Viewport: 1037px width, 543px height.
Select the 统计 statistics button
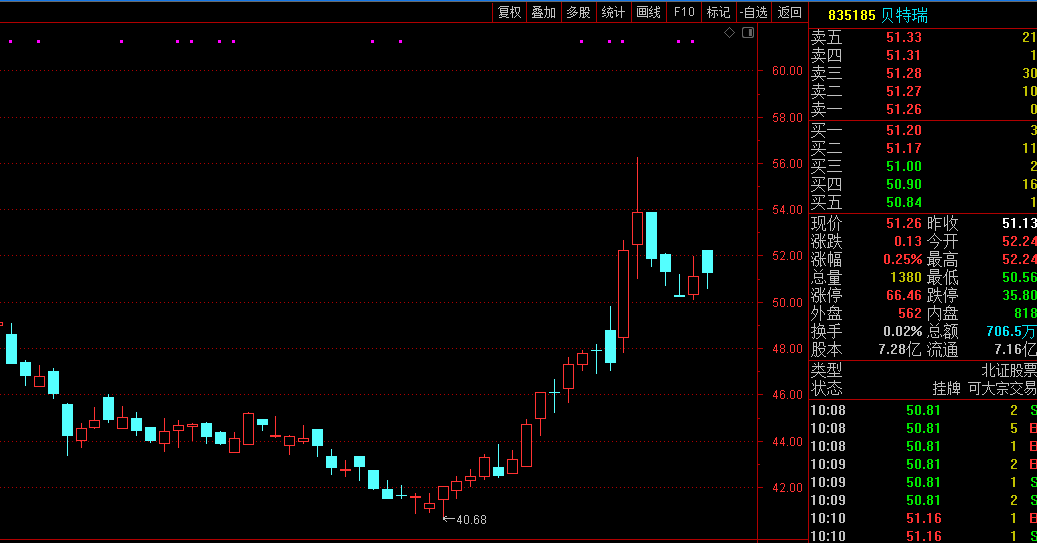click(x=613, y=12)
